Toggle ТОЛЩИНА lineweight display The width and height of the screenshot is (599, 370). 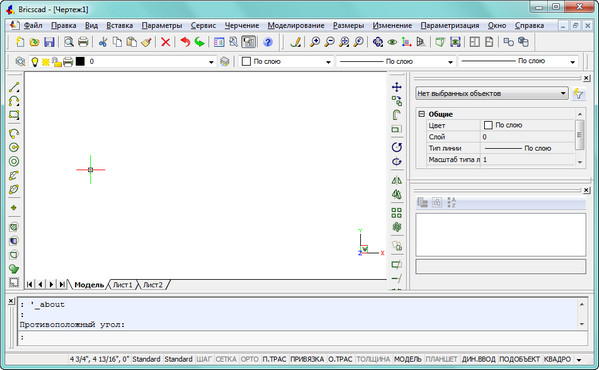pyautogui.click(x=373, y=359)
